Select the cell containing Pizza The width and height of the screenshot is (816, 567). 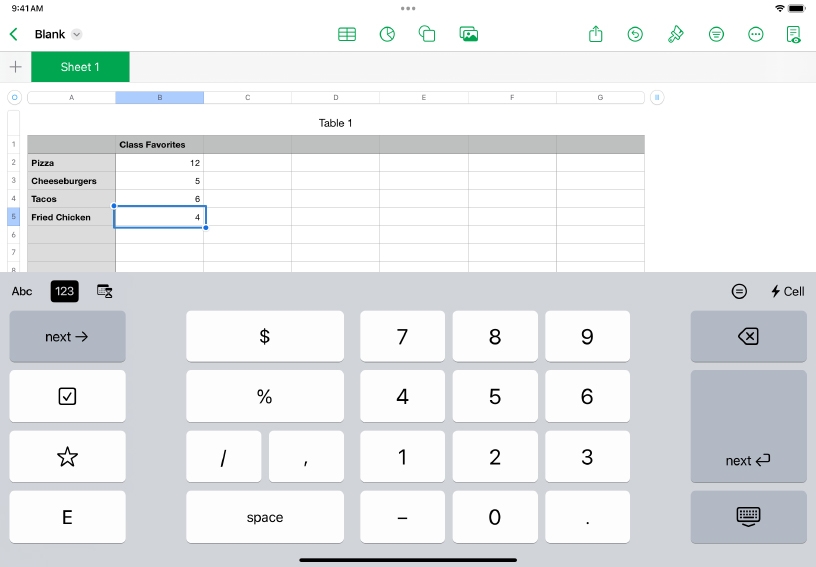pyautogui.click(x=71, y=163)
